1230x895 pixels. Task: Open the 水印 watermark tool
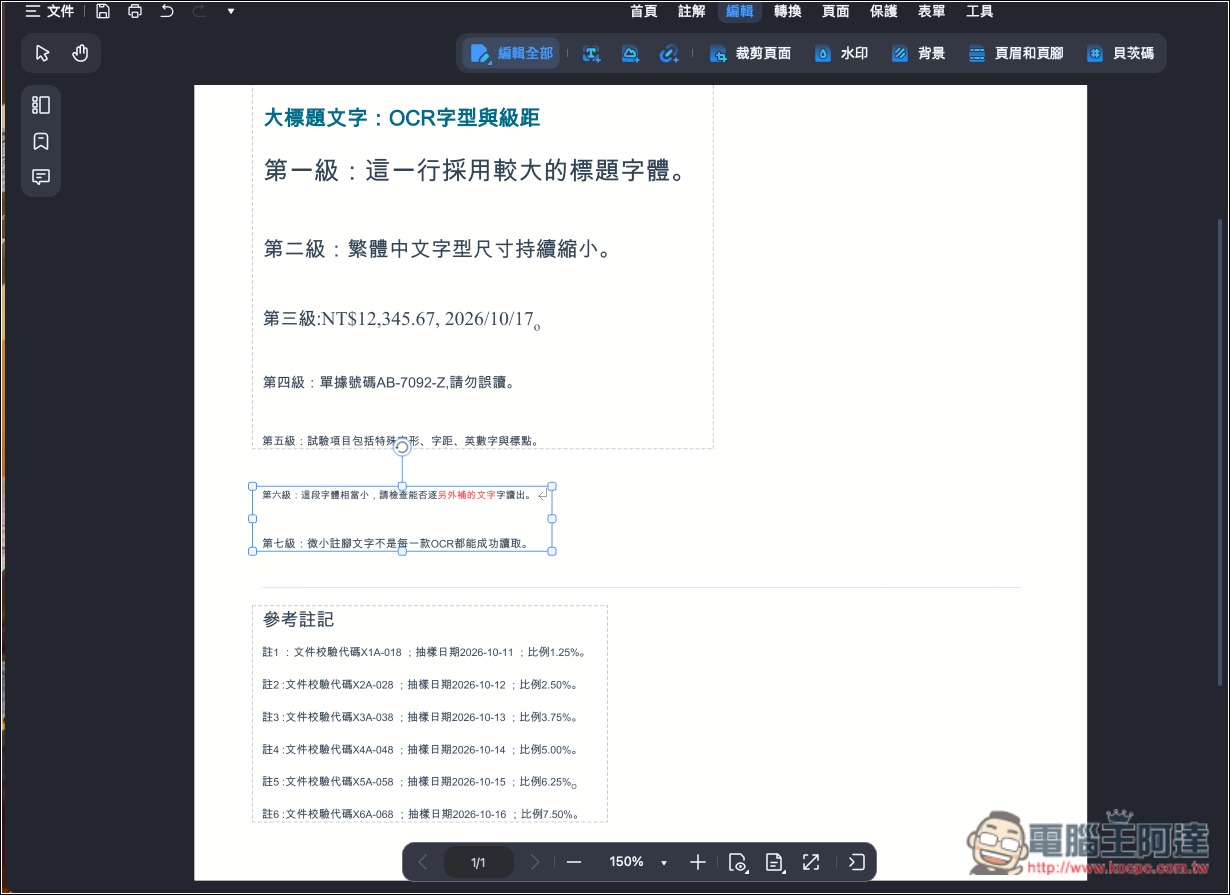point(841,54)
